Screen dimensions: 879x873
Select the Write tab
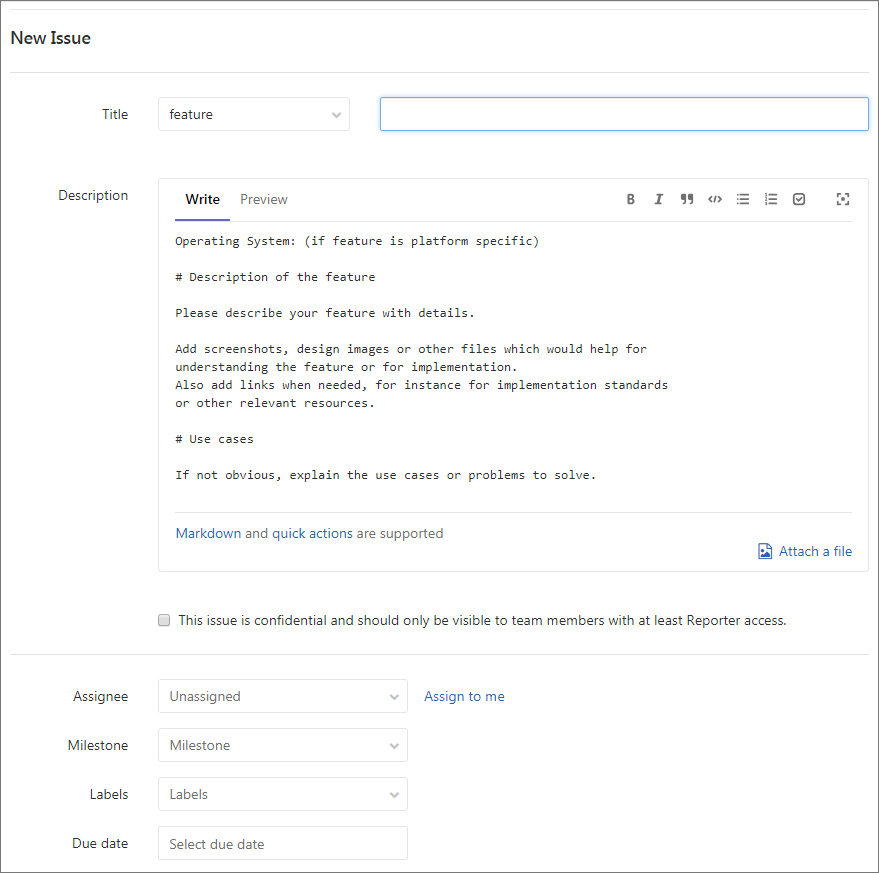(x=201, y=199)
